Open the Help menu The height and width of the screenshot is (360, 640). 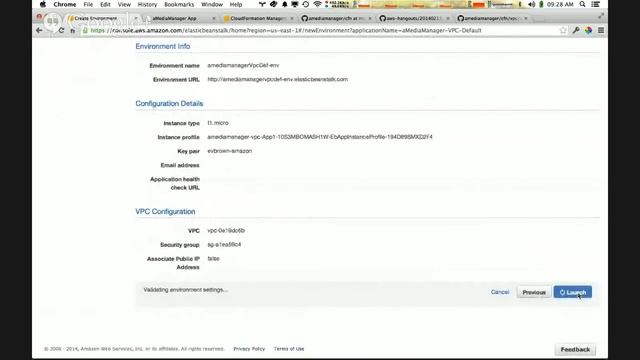236,4
